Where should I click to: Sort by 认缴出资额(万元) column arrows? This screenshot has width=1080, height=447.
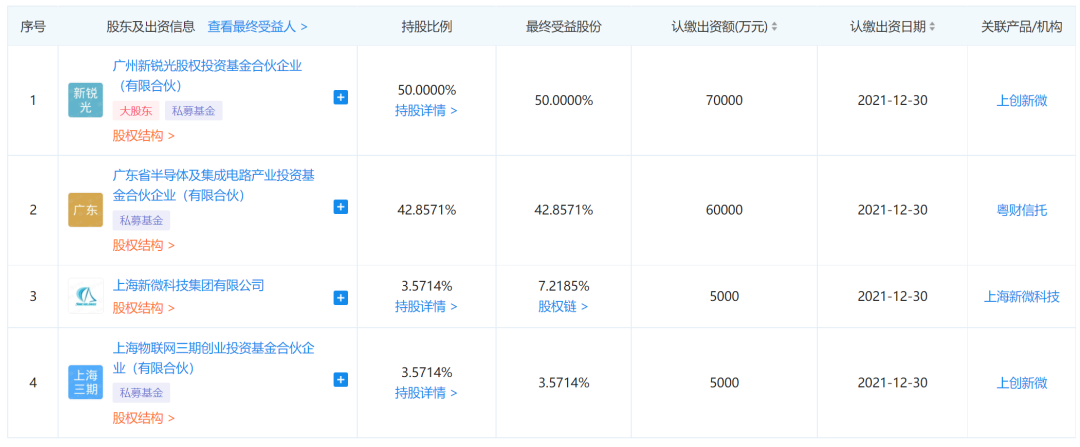point(774,27)
